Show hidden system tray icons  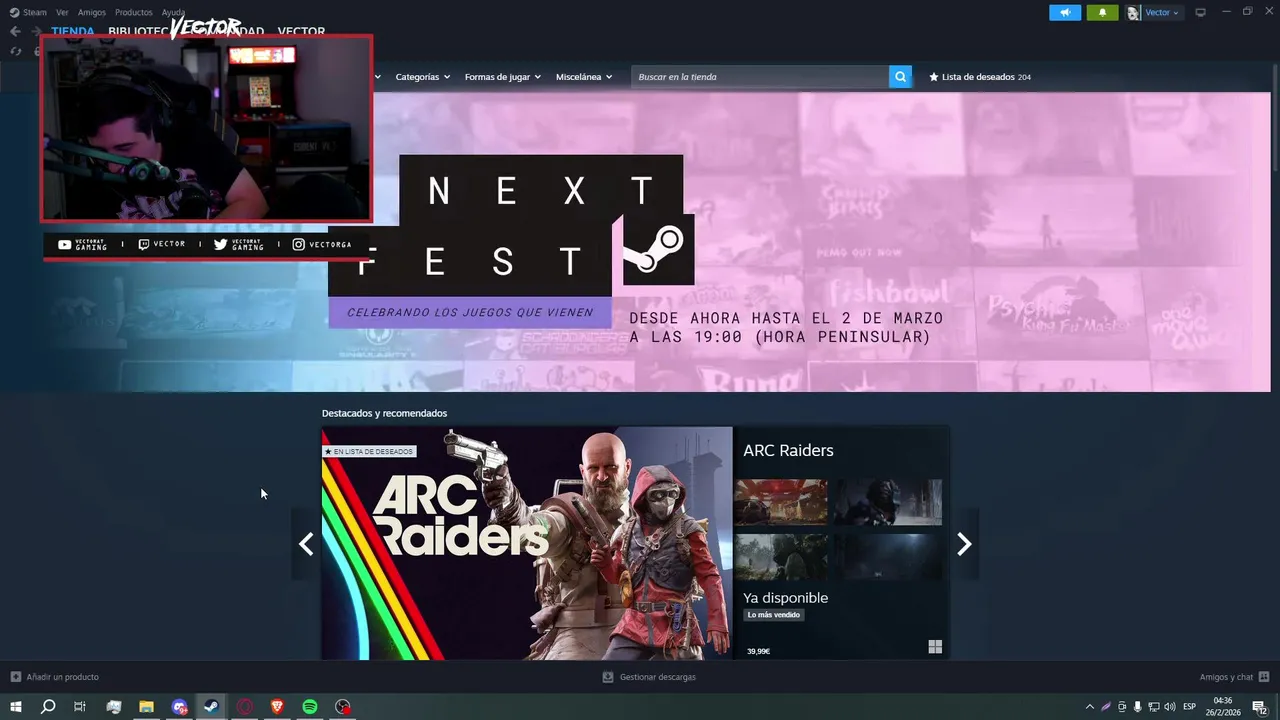(1089, 707)
